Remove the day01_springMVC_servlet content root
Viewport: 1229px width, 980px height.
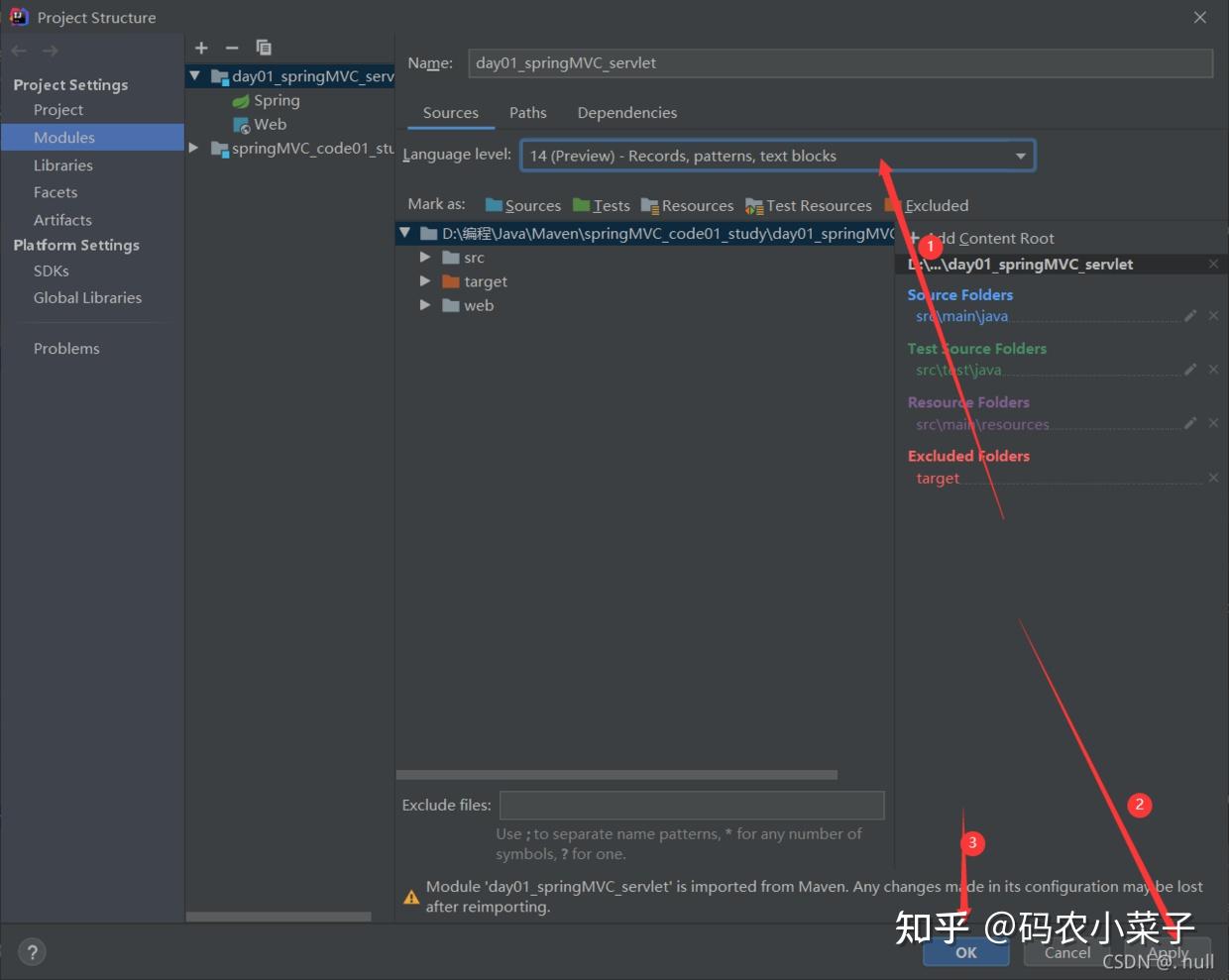(x=1213, y=265)
